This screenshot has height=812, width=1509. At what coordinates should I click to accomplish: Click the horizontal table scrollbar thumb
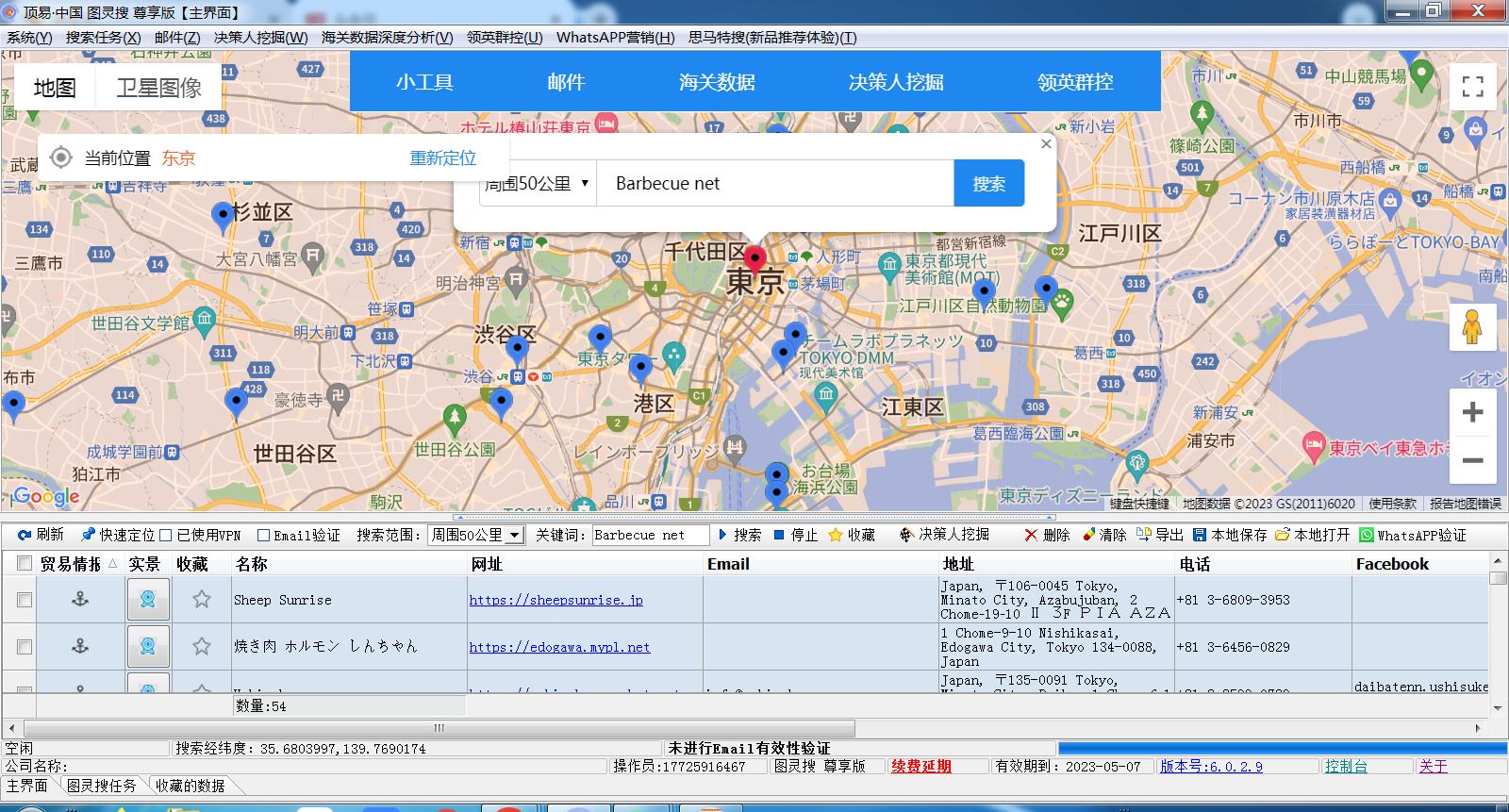(439, 728)
